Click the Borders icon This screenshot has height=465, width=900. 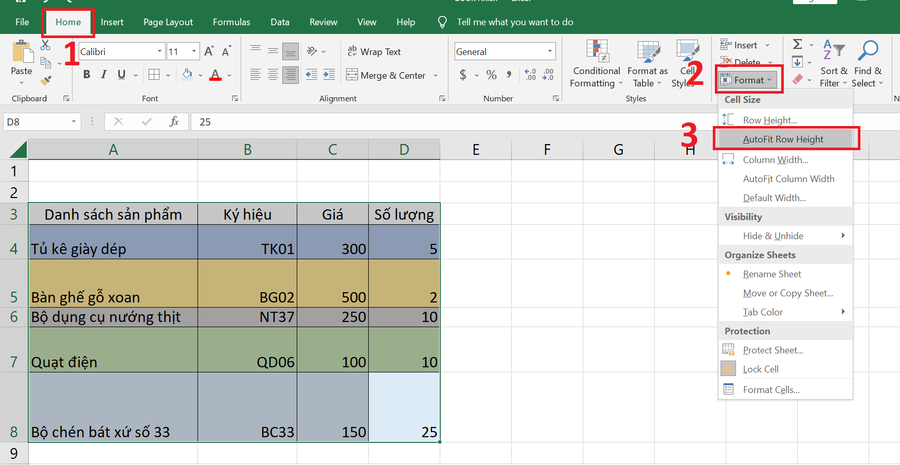coord(154,75)
